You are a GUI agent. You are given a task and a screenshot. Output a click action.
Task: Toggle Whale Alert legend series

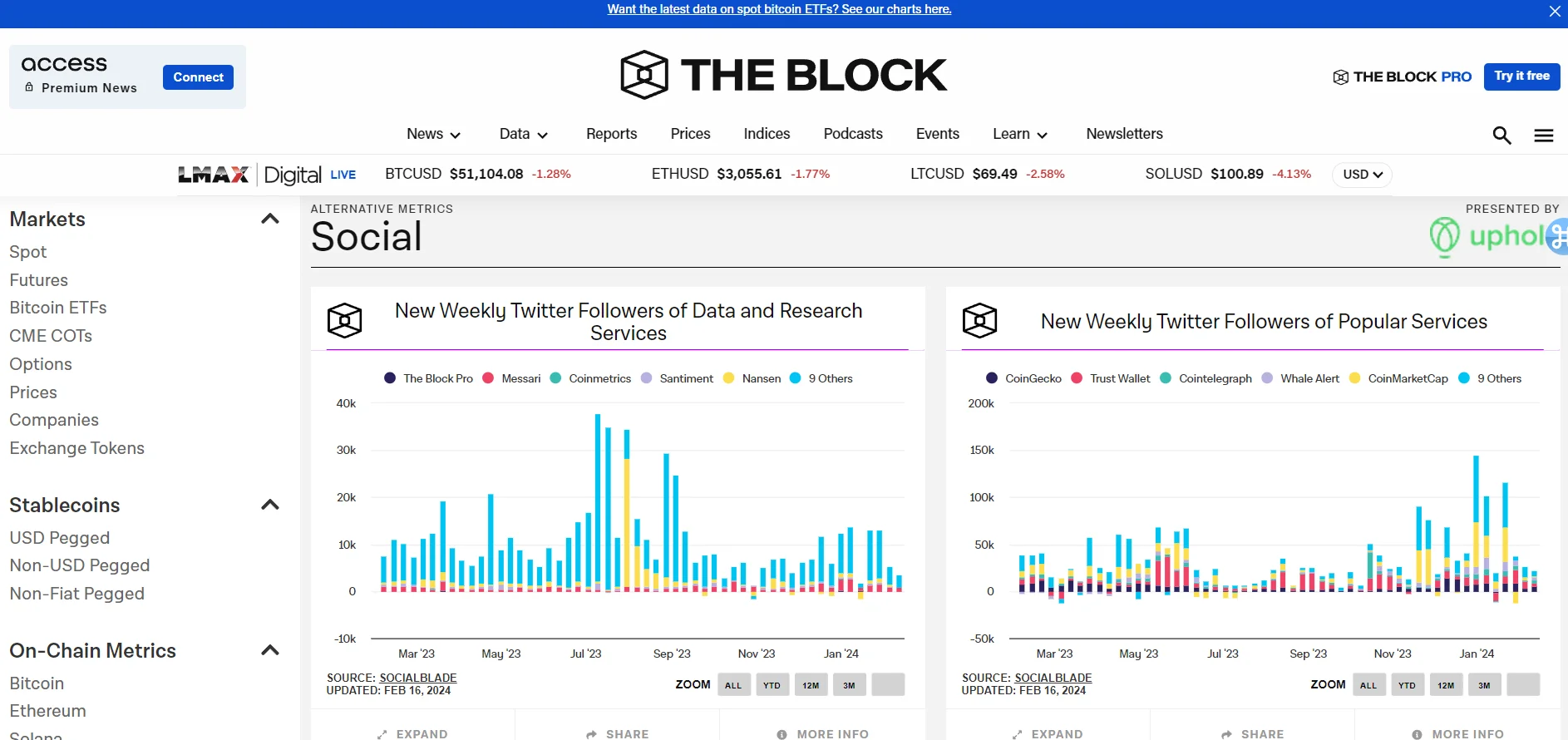(x=1301, y=378)
